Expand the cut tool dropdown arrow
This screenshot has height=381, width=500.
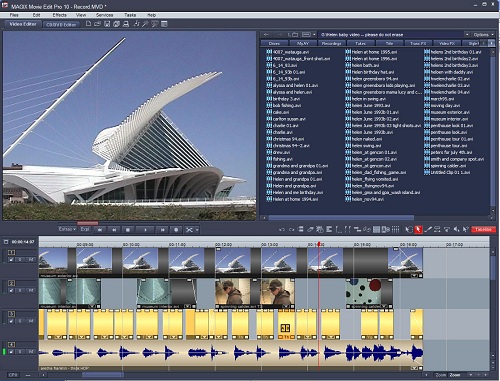[x=197, y=230]
